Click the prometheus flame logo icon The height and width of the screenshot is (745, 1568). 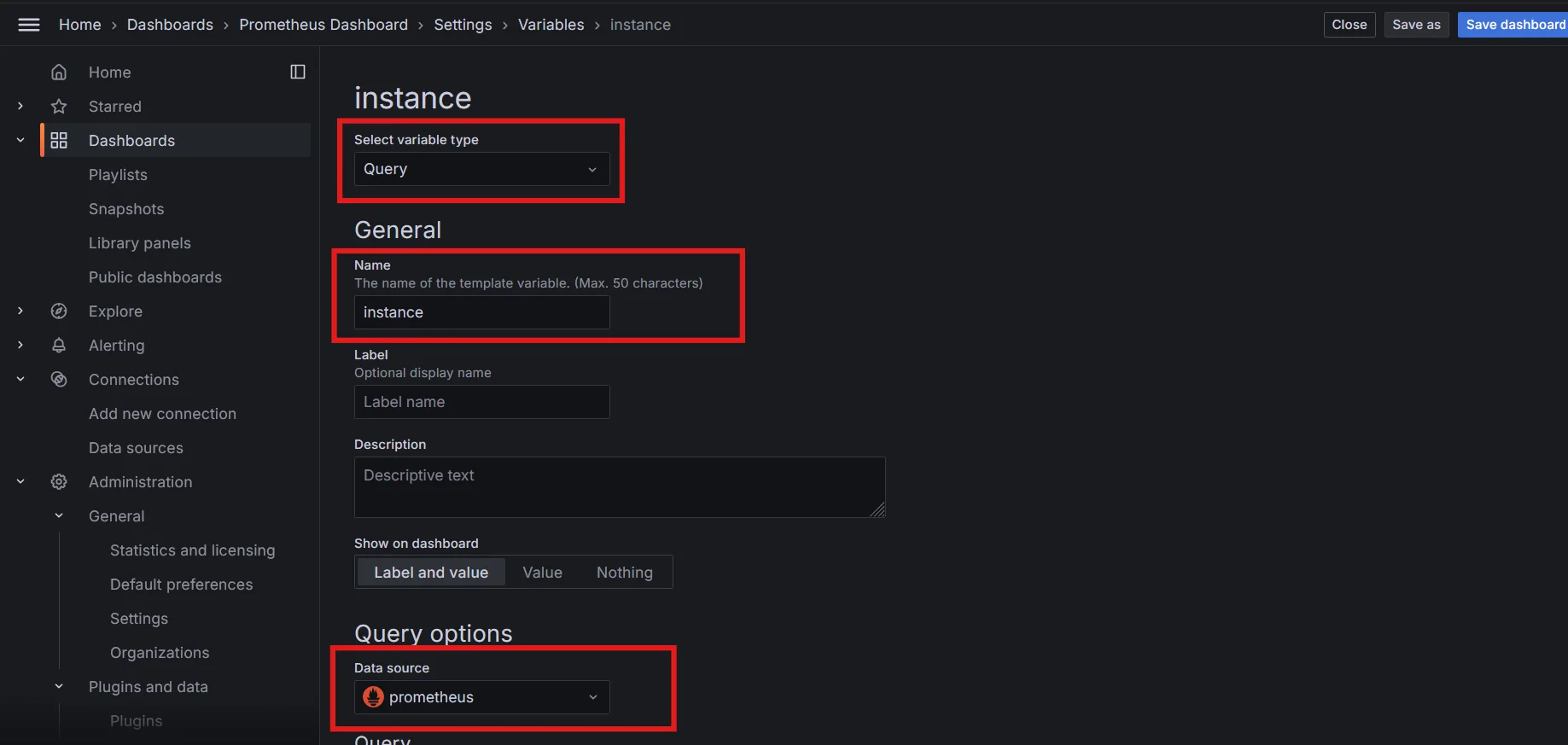click(x=373, y=697)
